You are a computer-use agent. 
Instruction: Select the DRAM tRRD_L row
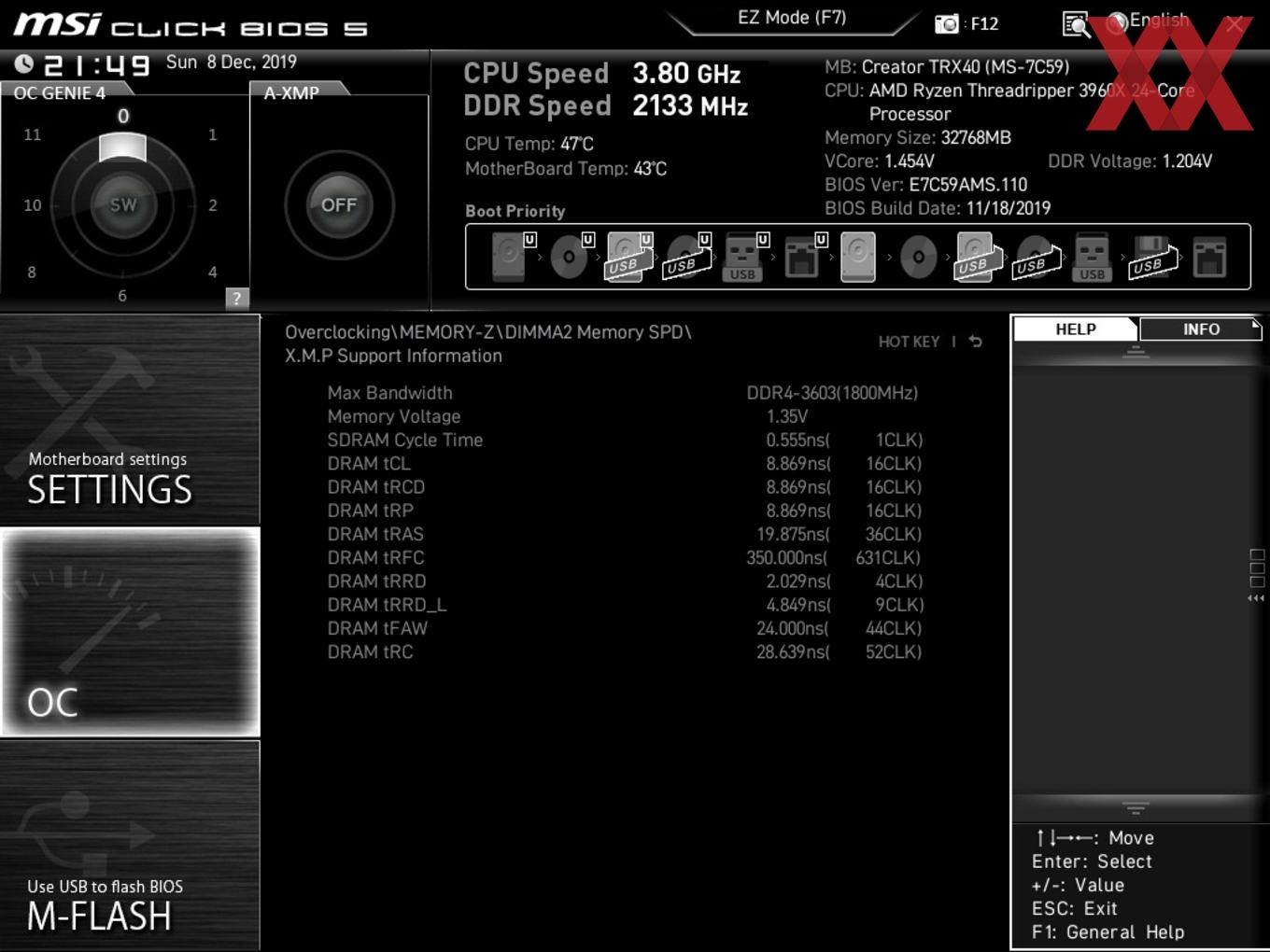click(x=624, y=605)
